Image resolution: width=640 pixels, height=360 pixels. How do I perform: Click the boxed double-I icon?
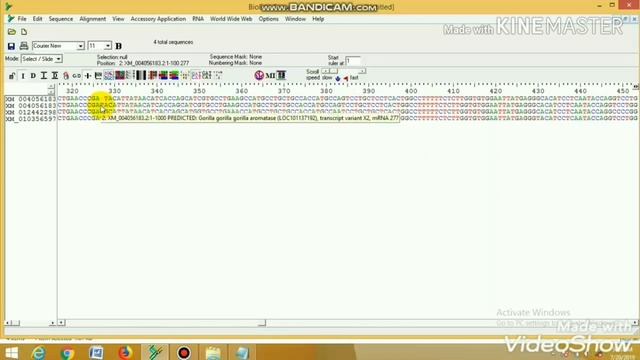(281, 76)
